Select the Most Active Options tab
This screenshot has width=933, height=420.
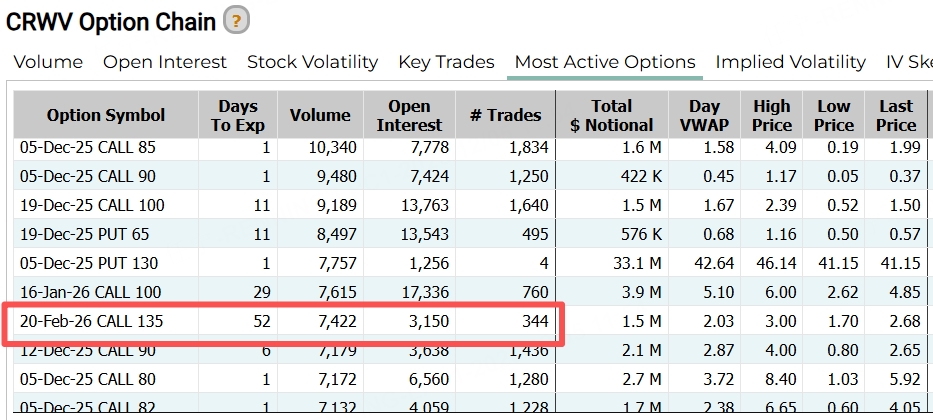click(605, 62)
